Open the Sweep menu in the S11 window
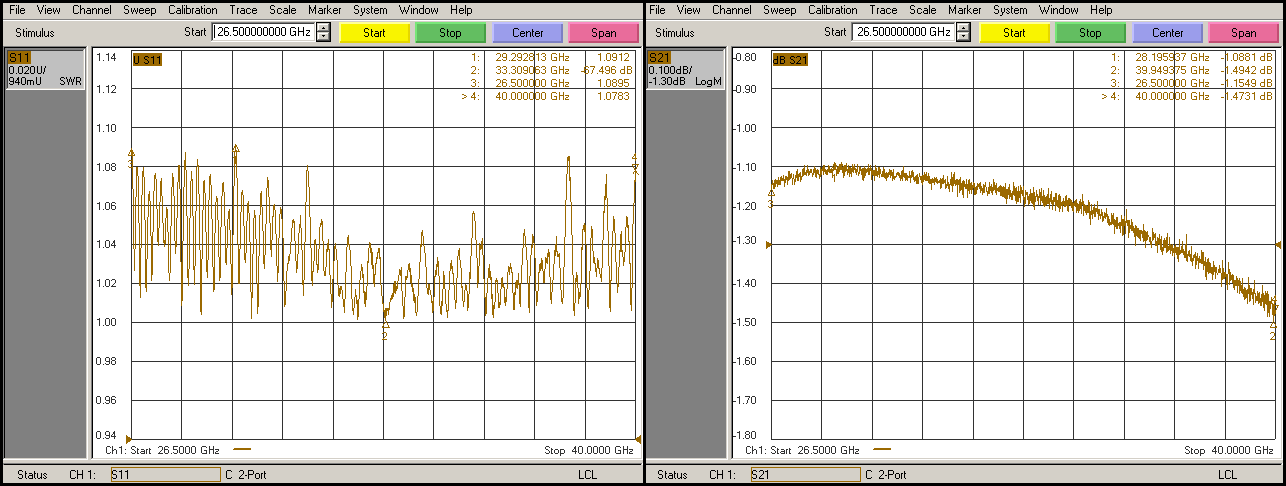Image resolution: width=1286 pixels, height=486 pixels. (140, 10)
